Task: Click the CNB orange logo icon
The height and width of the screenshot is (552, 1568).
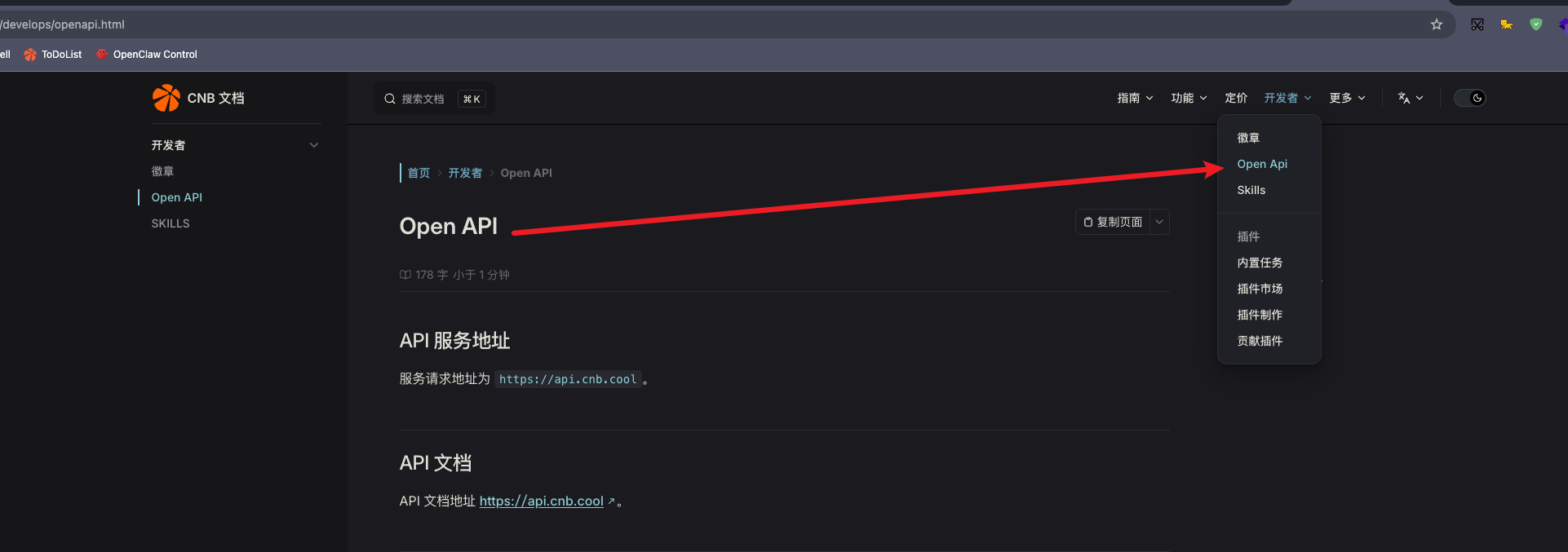Action: (x=166, y=98)
